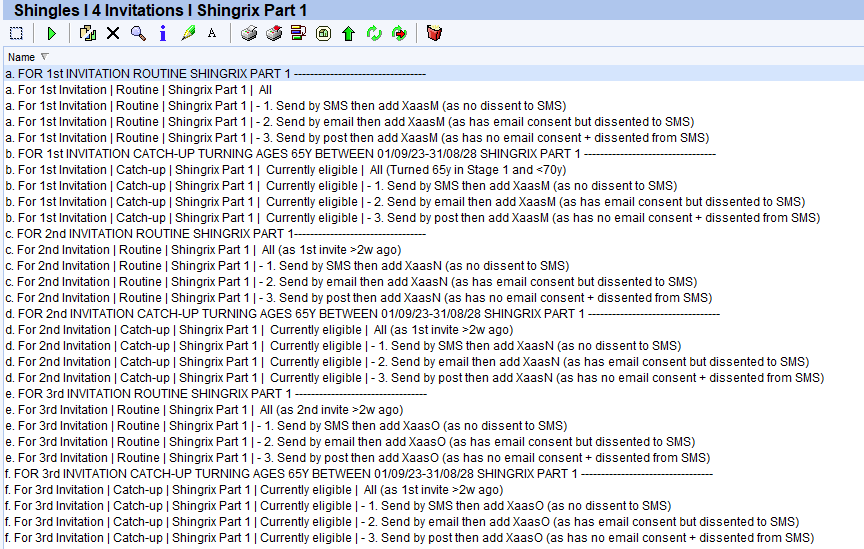
Task: Select 'f. FOR 3rd INVITATION CATCH-UP' heading row
Action: pyautogui.click(x=434, y=473)
